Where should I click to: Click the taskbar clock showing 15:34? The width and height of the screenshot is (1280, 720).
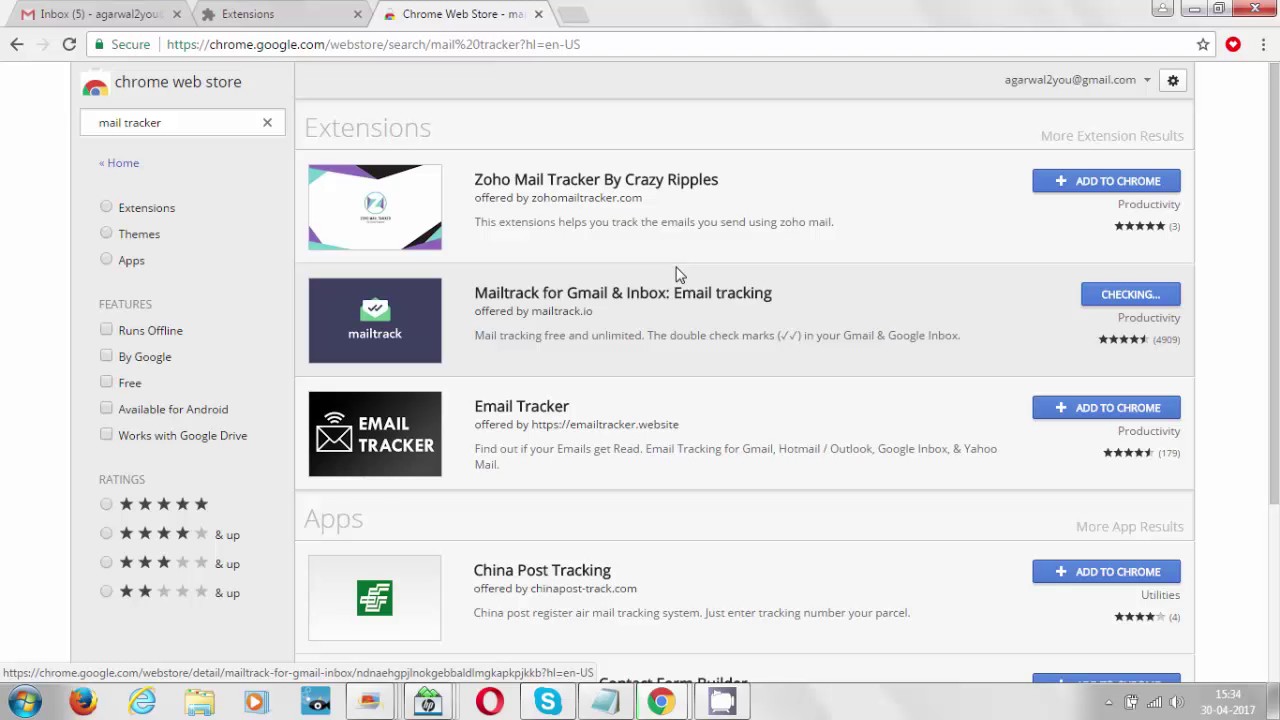tap(1228, 702)
